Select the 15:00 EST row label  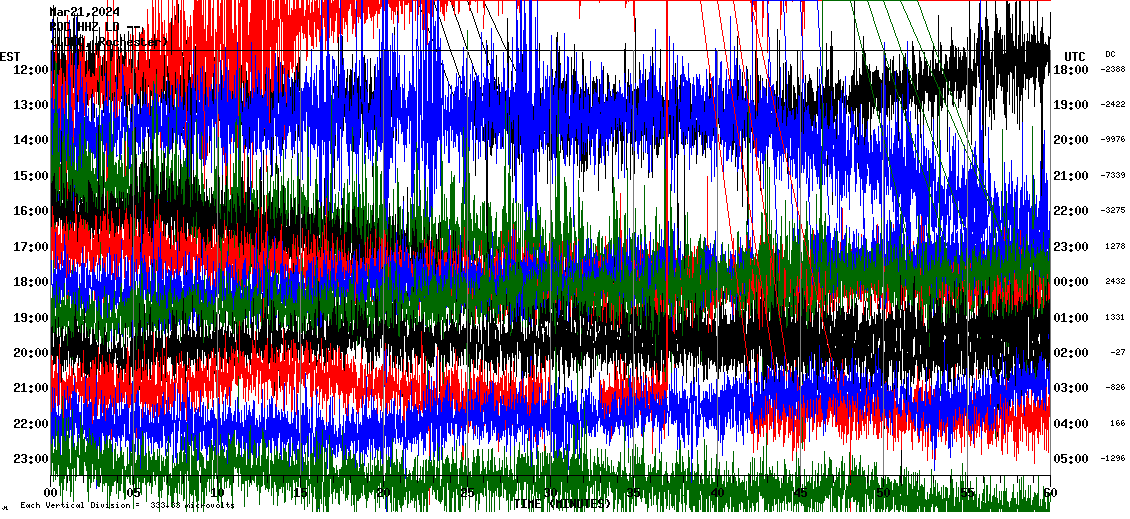click(x=31, y=176)
